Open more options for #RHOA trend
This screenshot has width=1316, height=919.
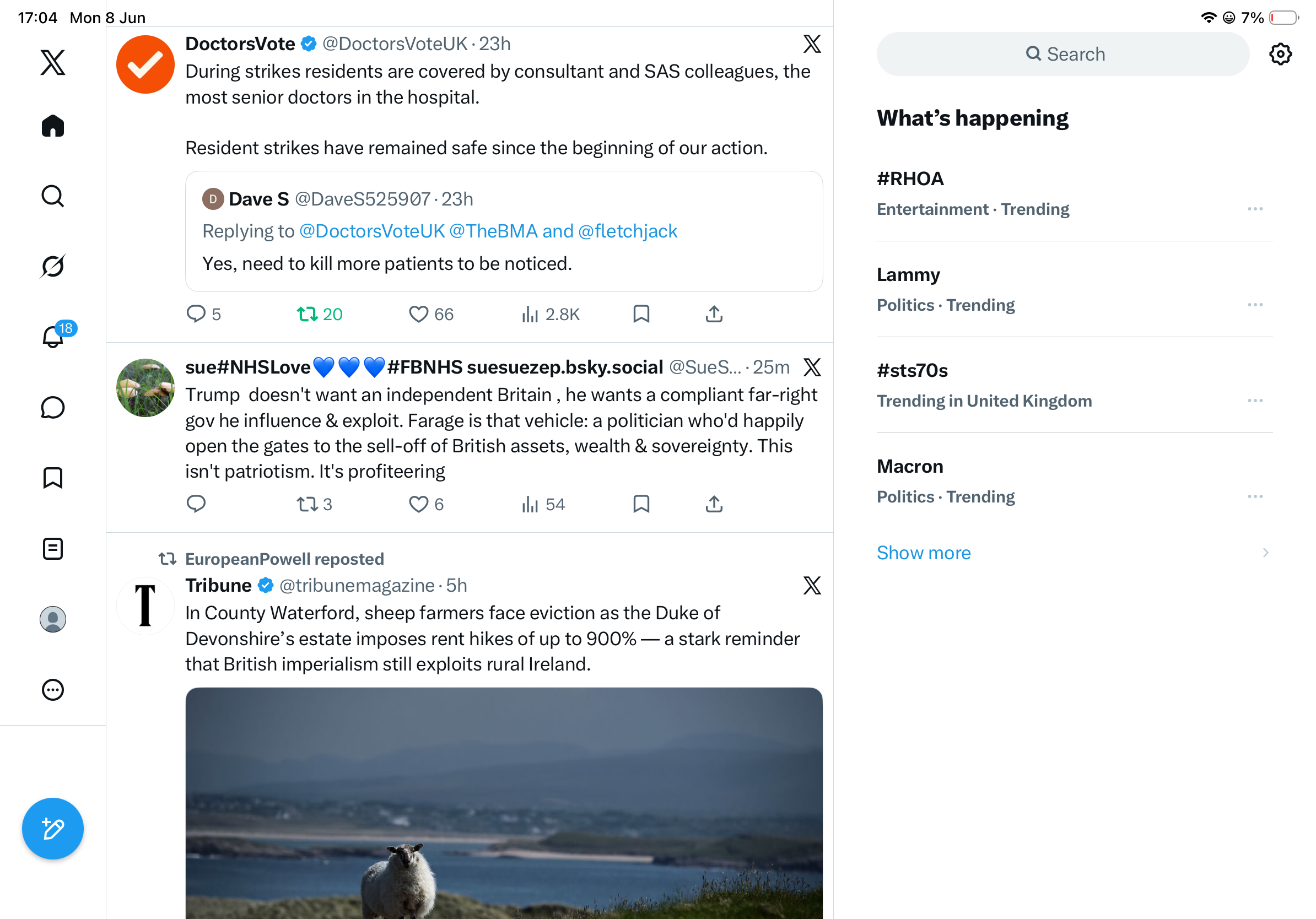(1255, 209)
